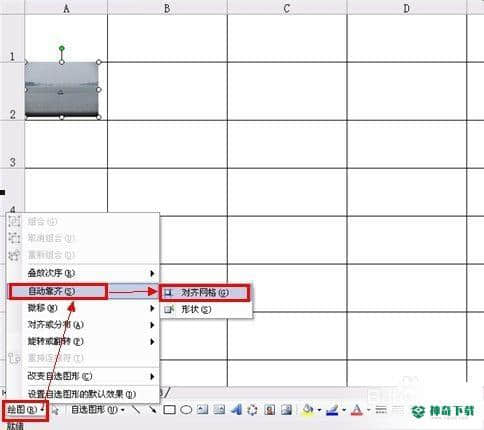The width and height of the screenshot is (484, 430).
Task: Apply line color with brush icon
Action: pyautogui.click(x=332, y=410)
